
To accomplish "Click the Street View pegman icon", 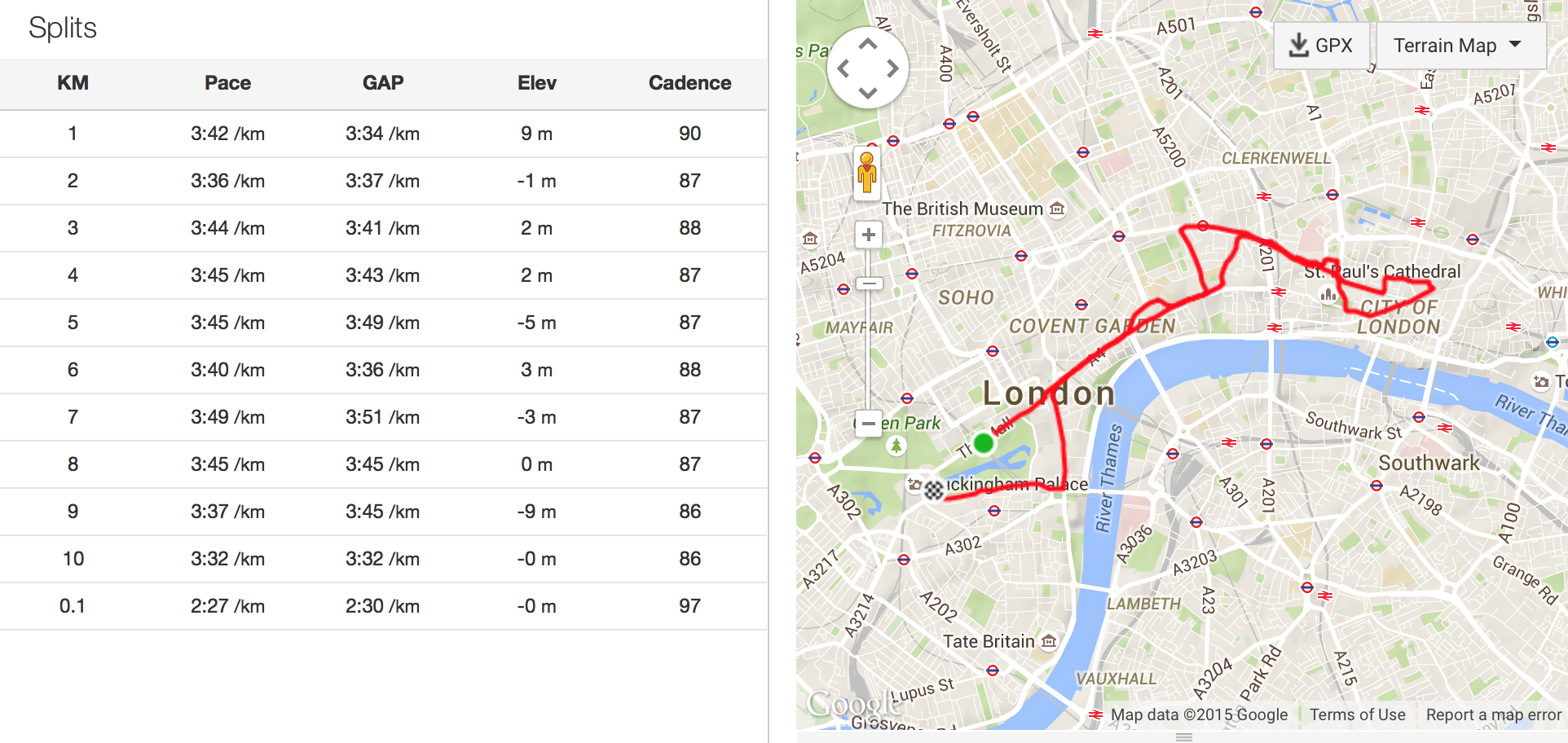I will pyautogui.click(x=867, y=172).
